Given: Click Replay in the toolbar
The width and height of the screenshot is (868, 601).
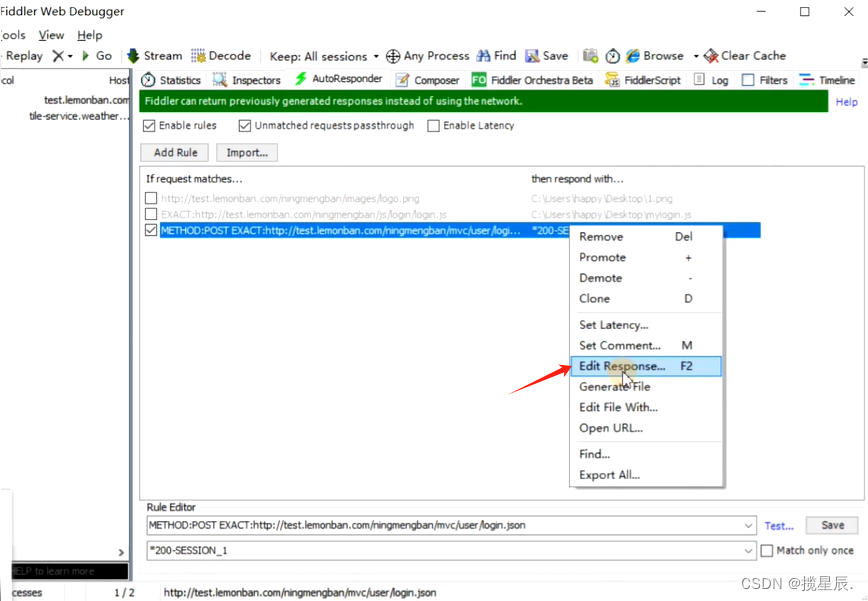Looking at the screenshot, I should coord(22,56).
